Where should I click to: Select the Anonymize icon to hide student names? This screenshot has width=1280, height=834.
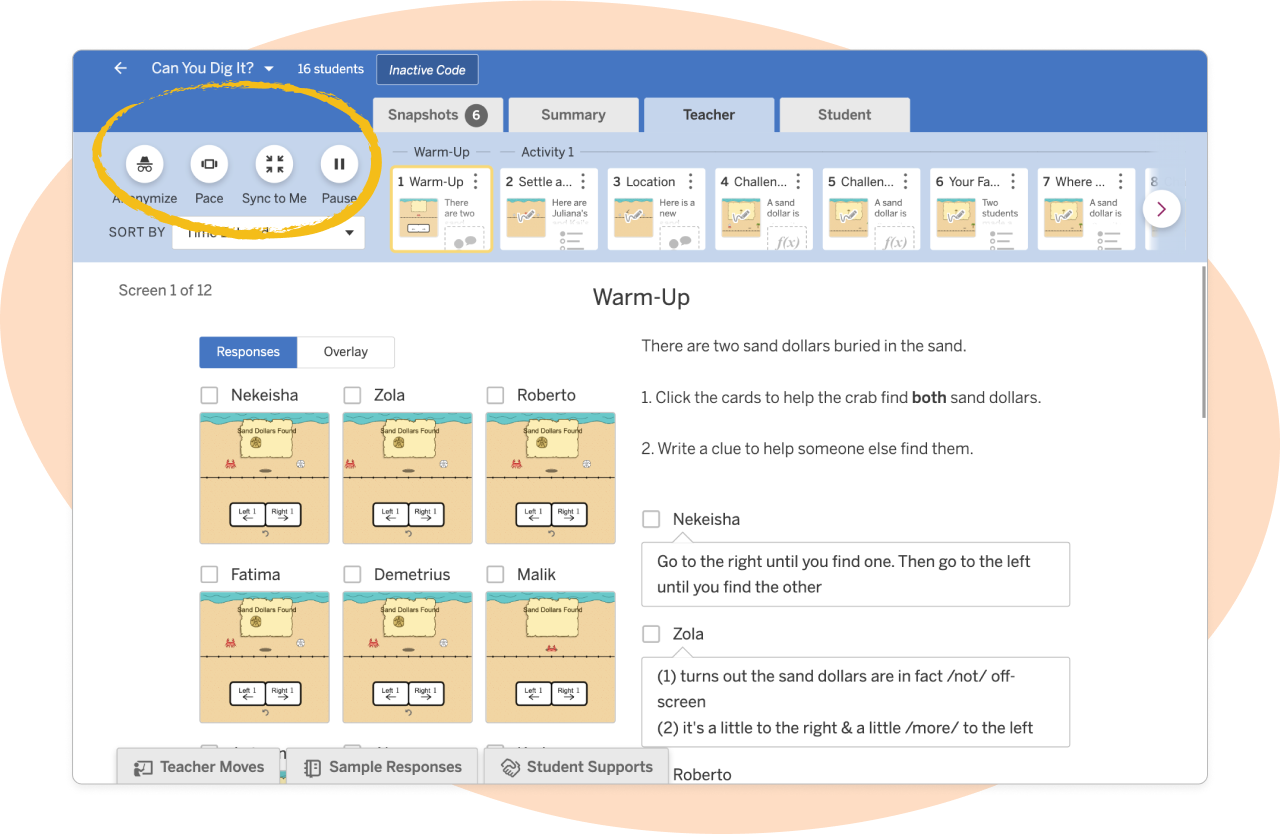click(144, 165)
